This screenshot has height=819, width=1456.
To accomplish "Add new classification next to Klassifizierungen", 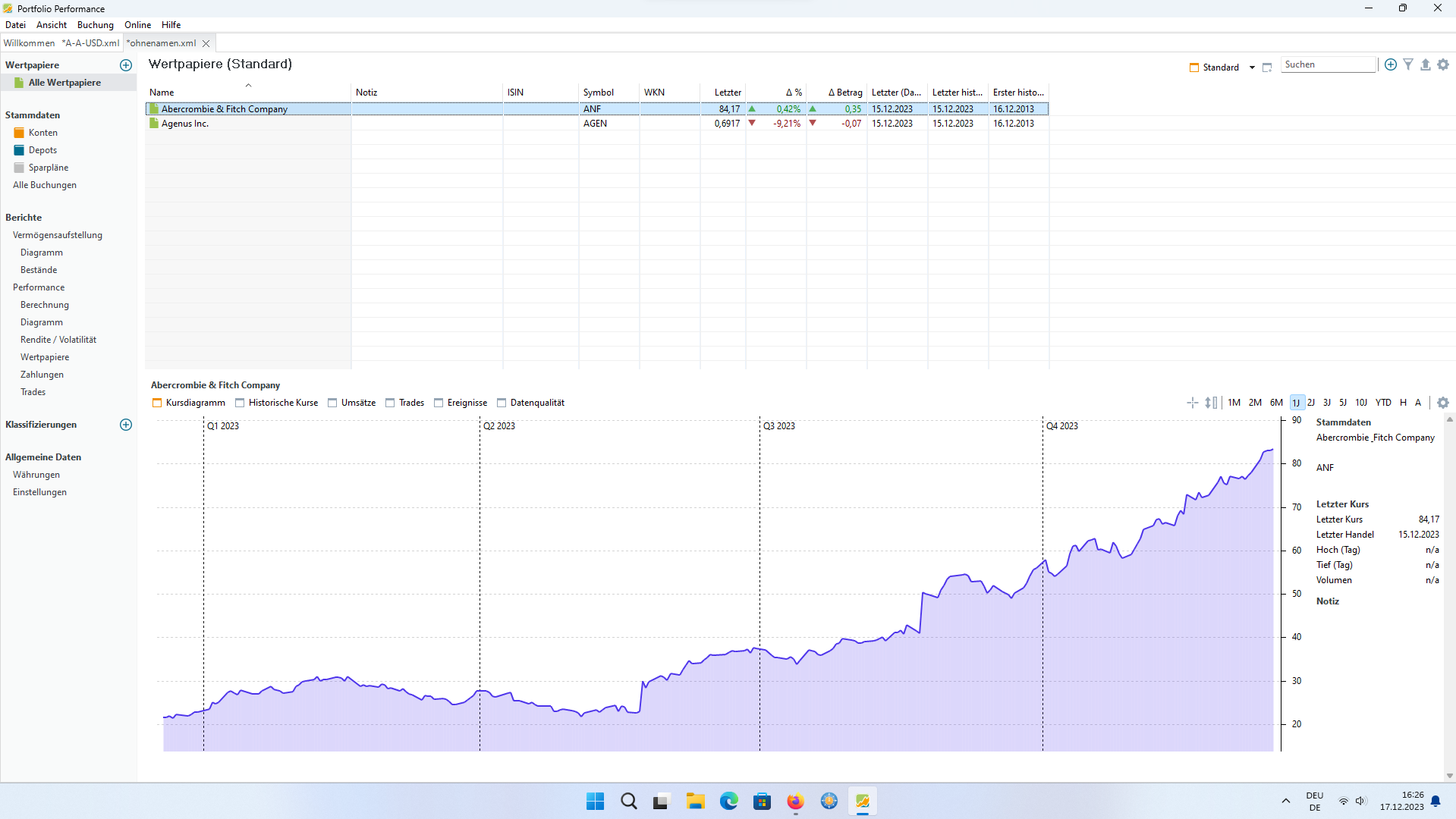I will [126, 425].
